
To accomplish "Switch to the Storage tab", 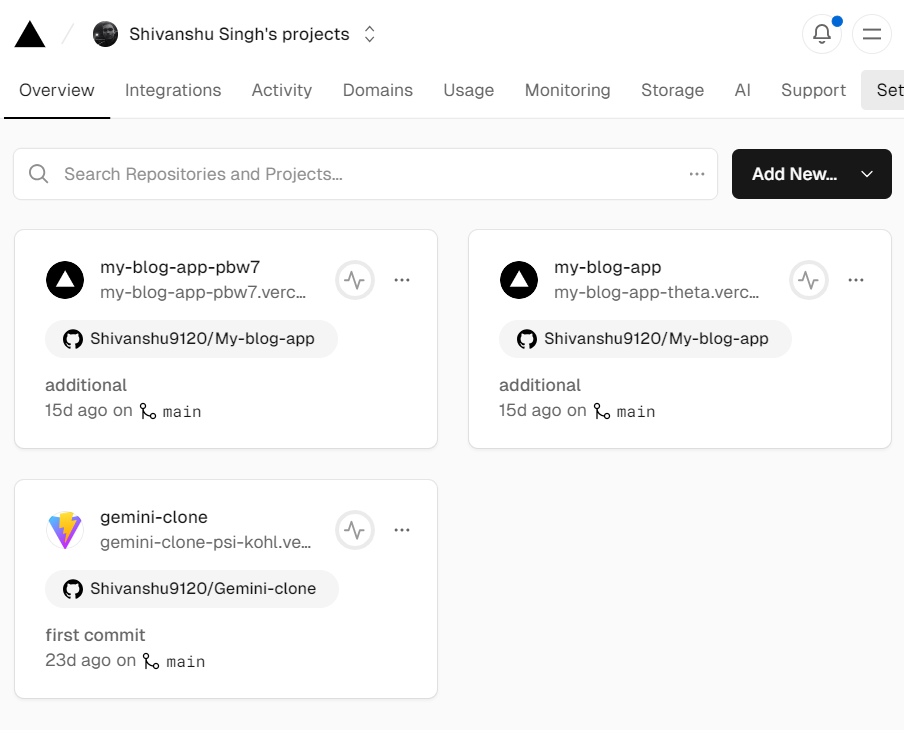I will pyautogui.click(x=672, y=90).
